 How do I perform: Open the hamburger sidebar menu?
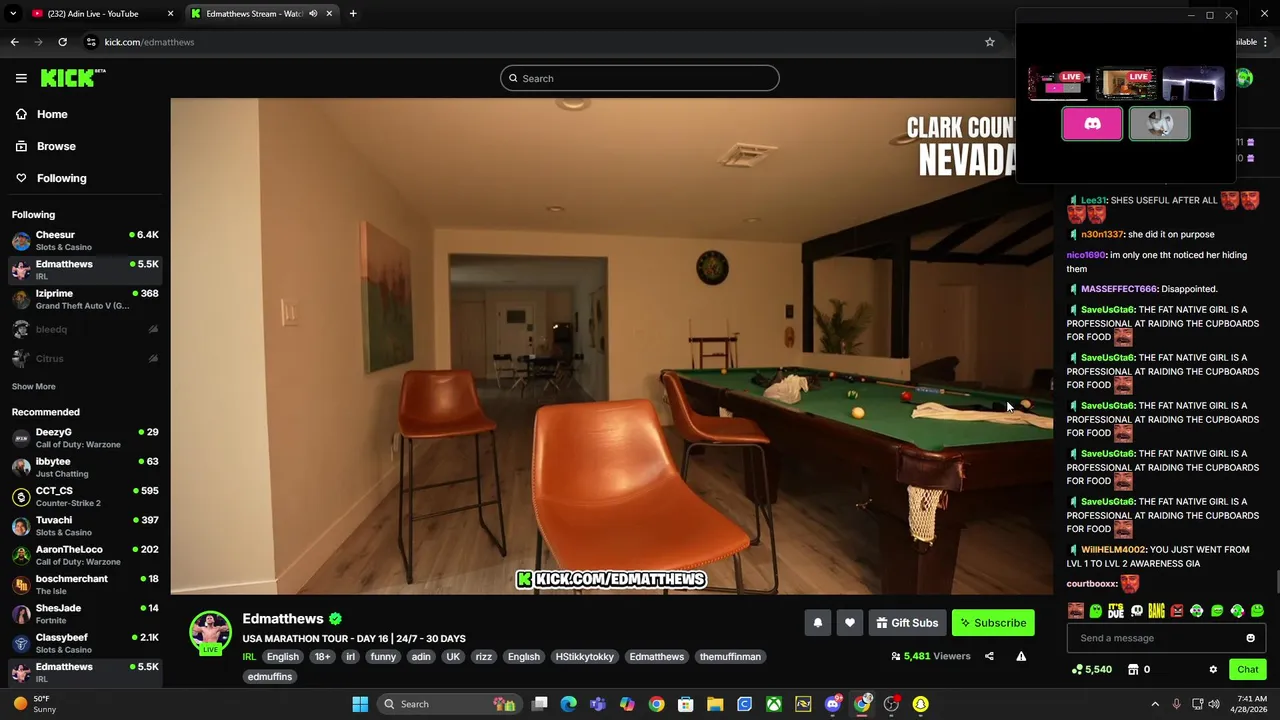(21, 78)
